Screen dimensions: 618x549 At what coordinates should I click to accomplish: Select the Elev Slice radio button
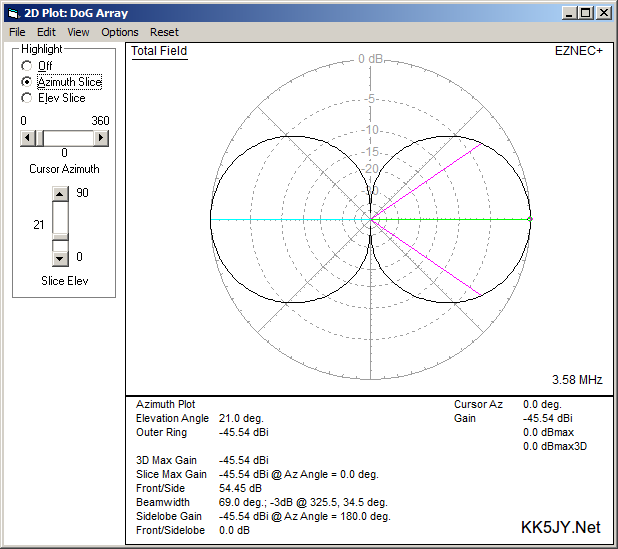pos(27,98)
